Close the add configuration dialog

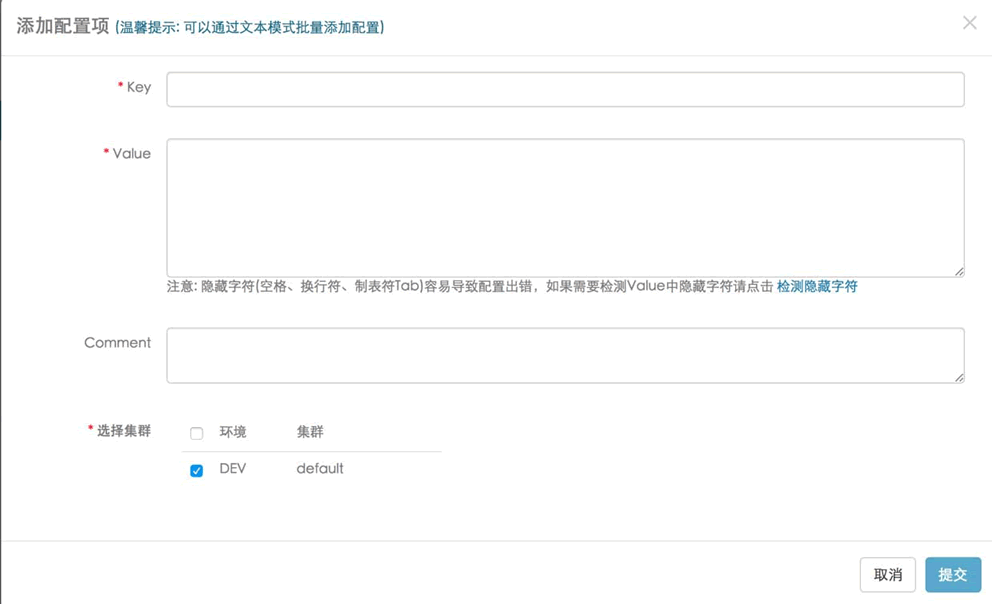[969, 23]
